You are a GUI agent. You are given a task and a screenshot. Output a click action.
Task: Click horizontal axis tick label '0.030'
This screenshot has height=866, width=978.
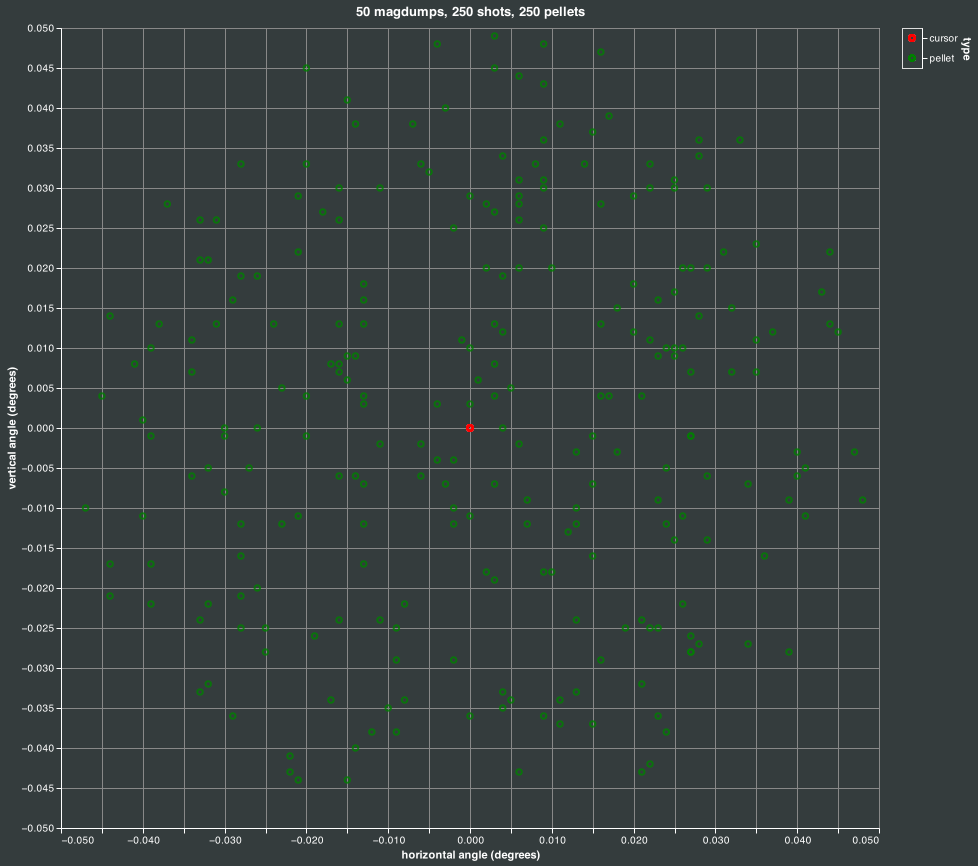(715, 840)
